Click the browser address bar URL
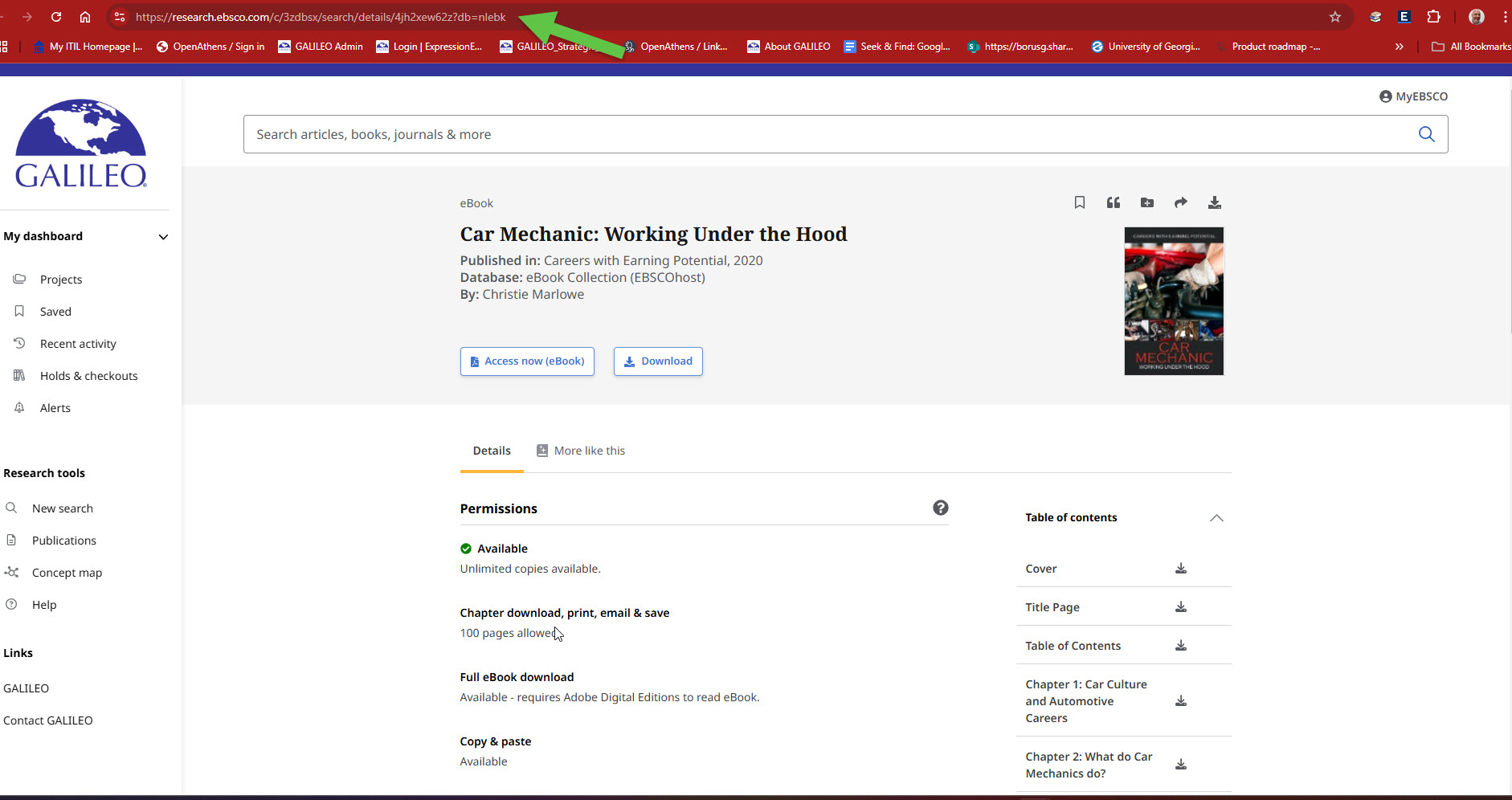 pyautogui.click(x=321, y=17)
